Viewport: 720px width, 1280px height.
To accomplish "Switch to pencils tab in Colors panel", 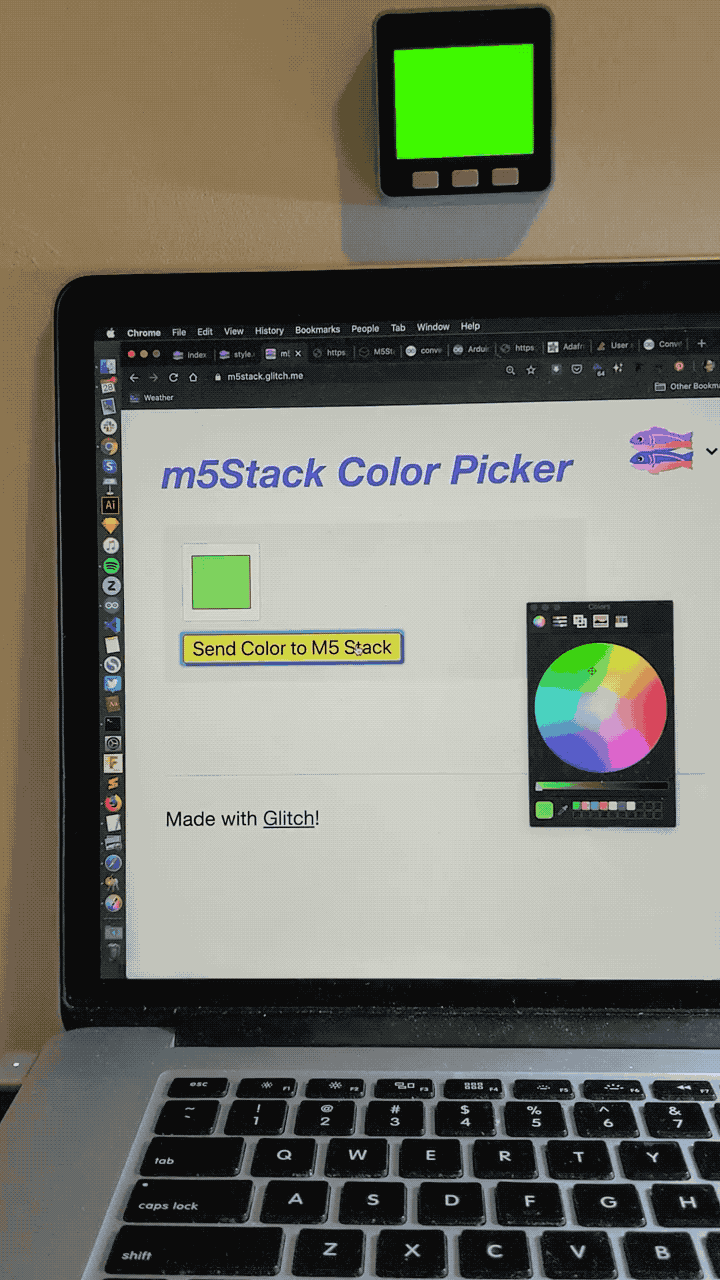I will point(621,621).
